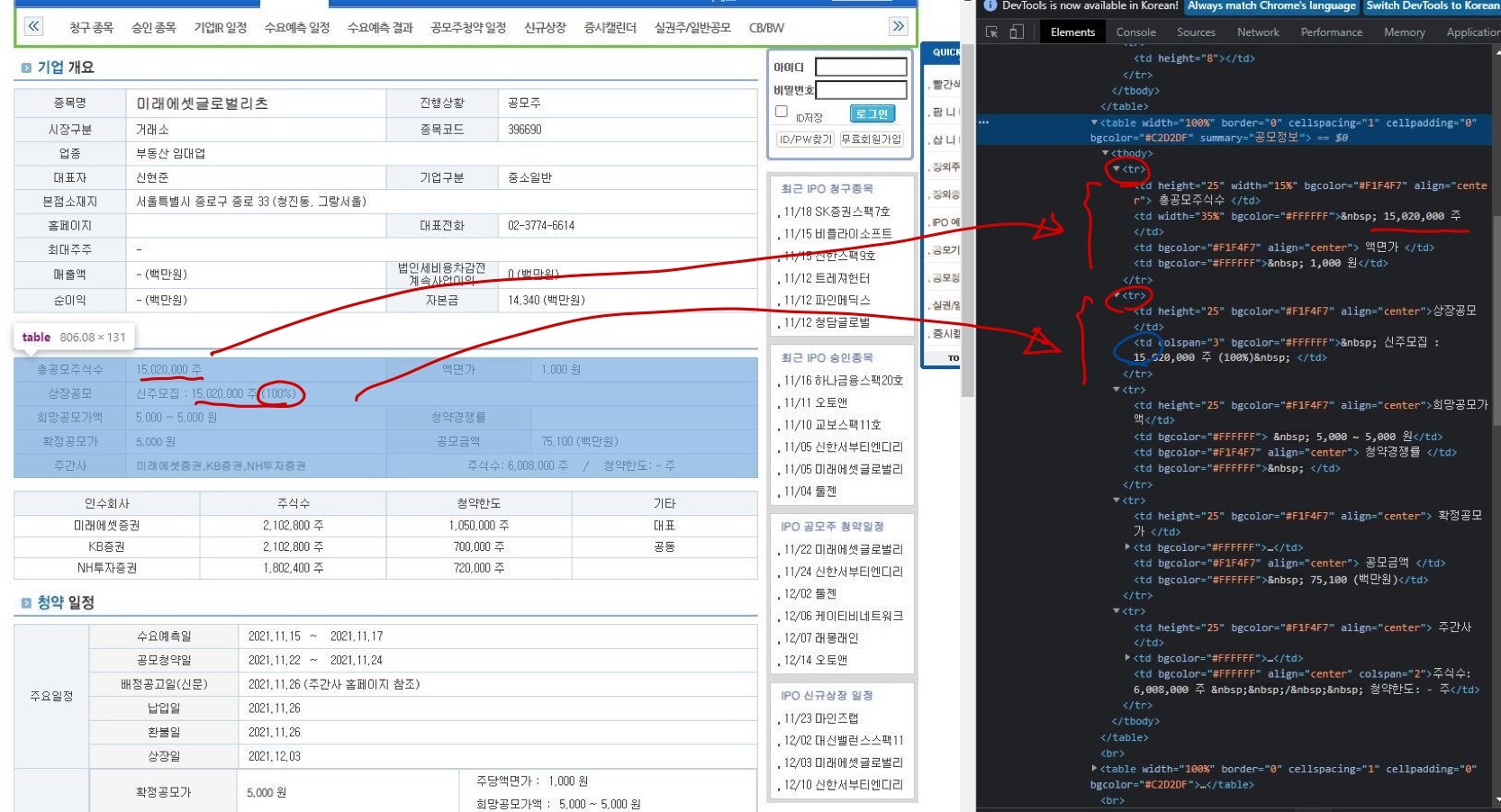Open the 실권주/일반공모 menu item
1501x812 pixels.
pos(692,28)
